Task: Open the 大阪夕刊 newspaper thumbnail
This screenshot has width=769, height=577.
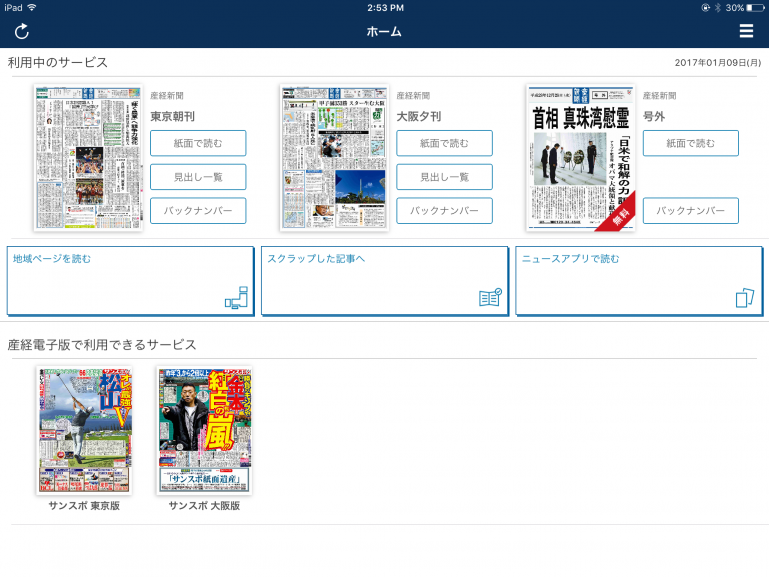Action: [x=334, y=157]
